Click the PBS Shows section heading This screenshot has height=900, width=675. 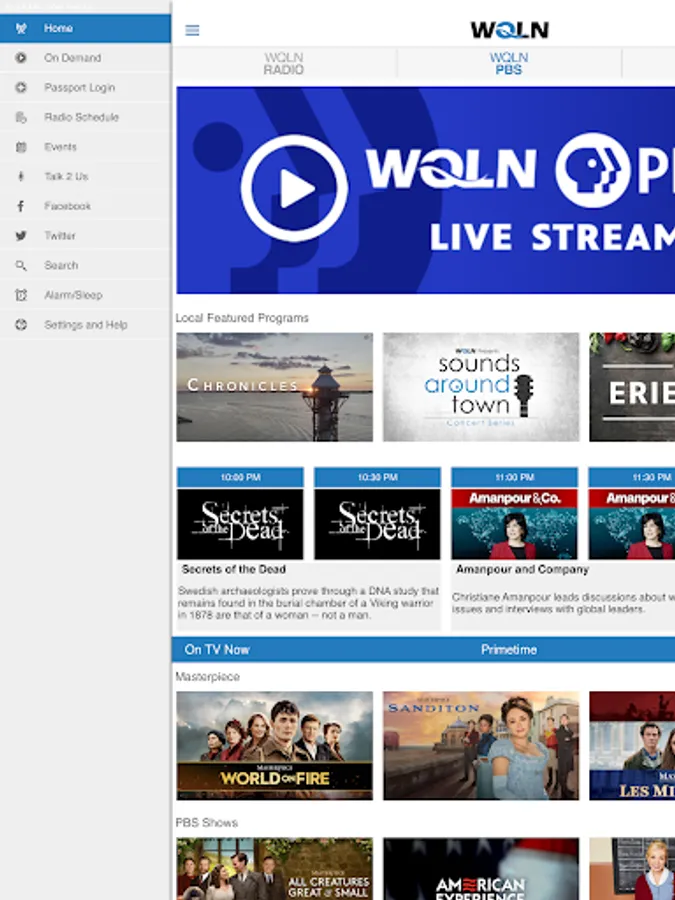tap(207, 823)
